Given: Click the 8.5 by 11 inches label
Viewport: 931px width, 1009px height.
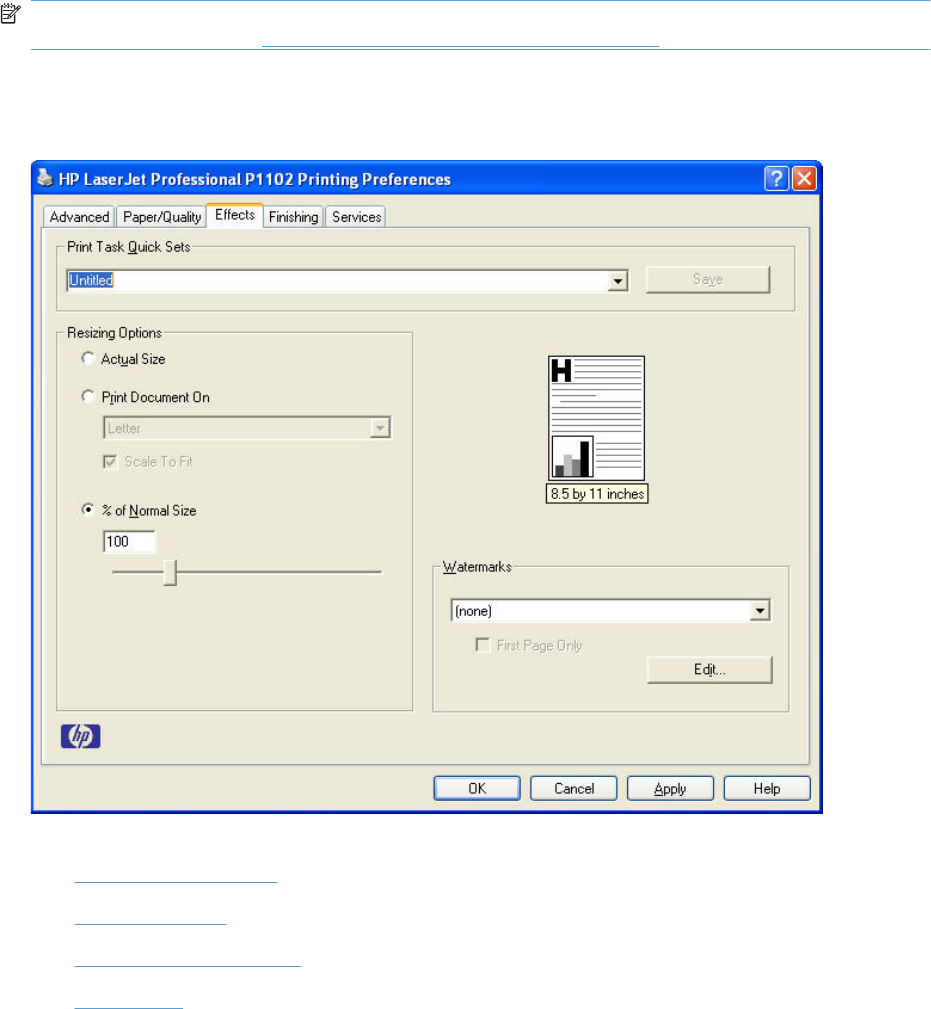Looking at the screenshot, I should (x=597, y=494).
